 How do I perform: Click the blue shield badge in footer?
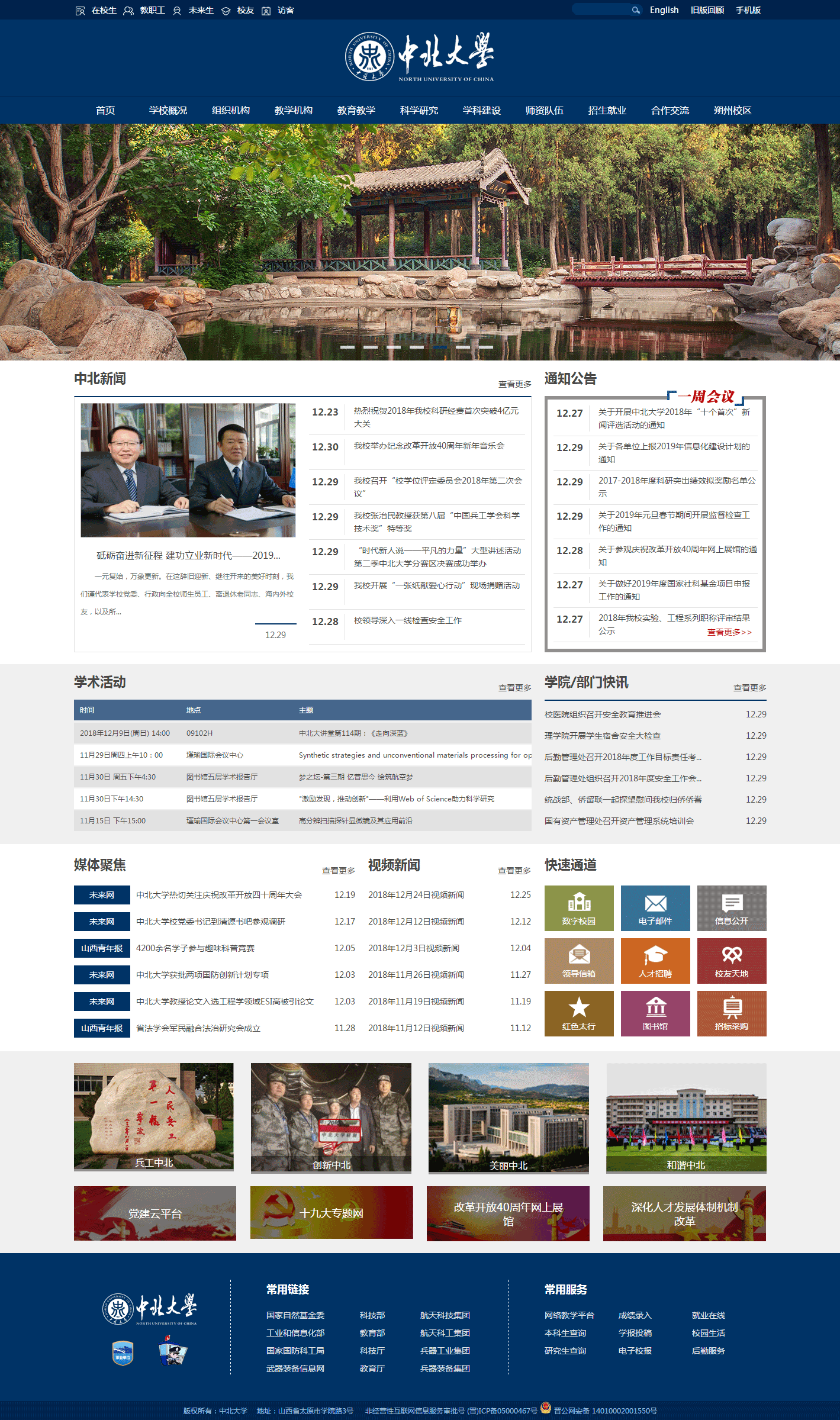[x=123, y=1353]
